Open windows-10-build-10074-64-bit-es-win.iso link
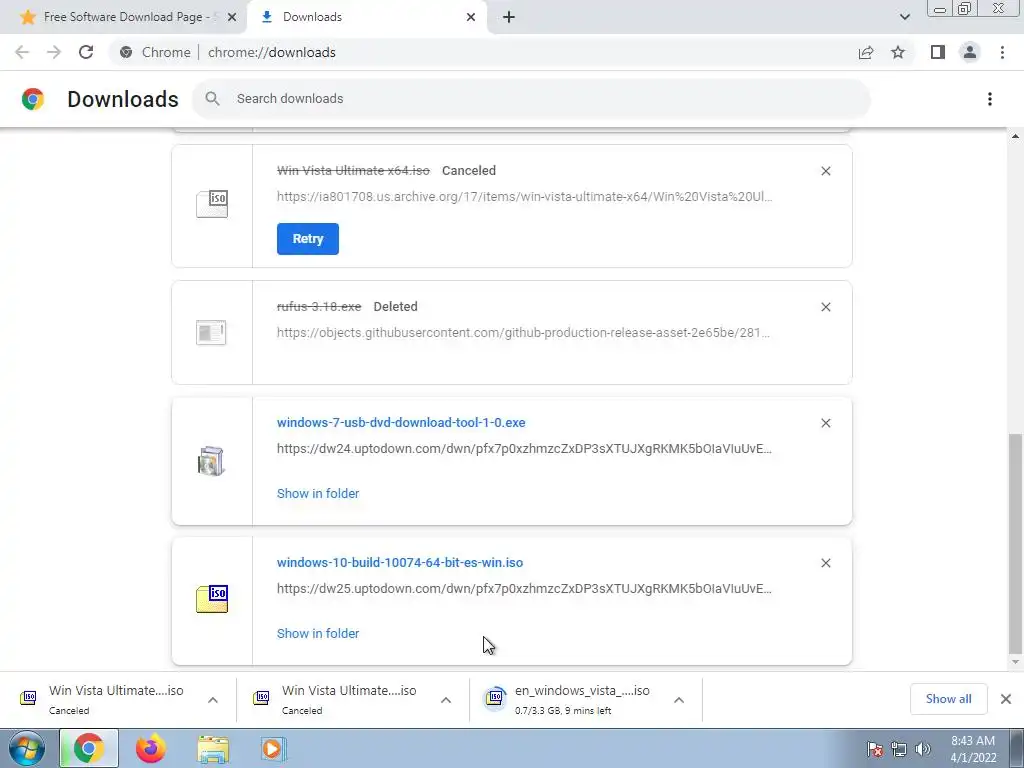The width and height of the screenshot is (1024, 768). click(x=400, y=562)
